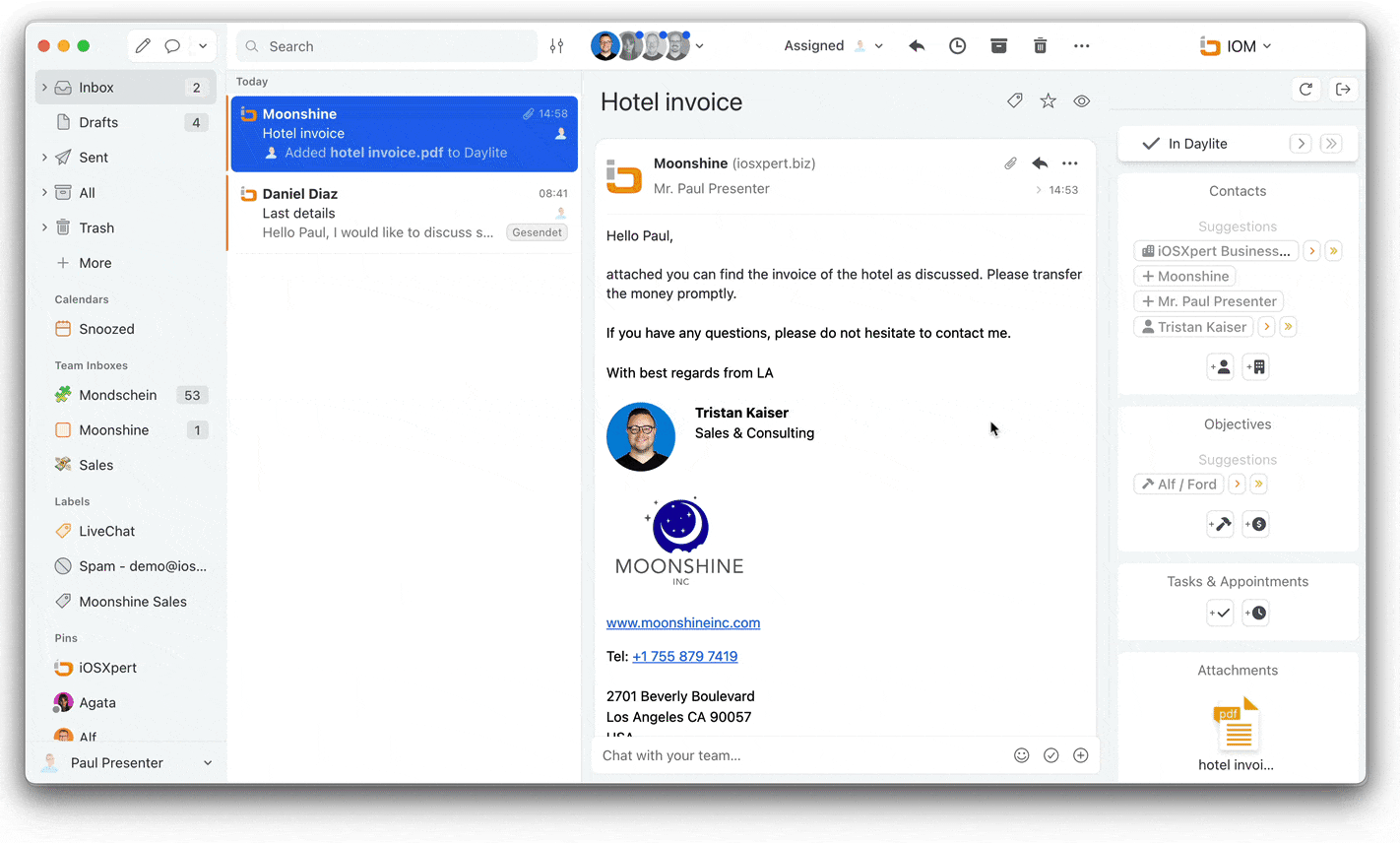This screenshot has width=1400, height=843.
Task: Open message header ellipsis menu
Action: point(1070,163)
